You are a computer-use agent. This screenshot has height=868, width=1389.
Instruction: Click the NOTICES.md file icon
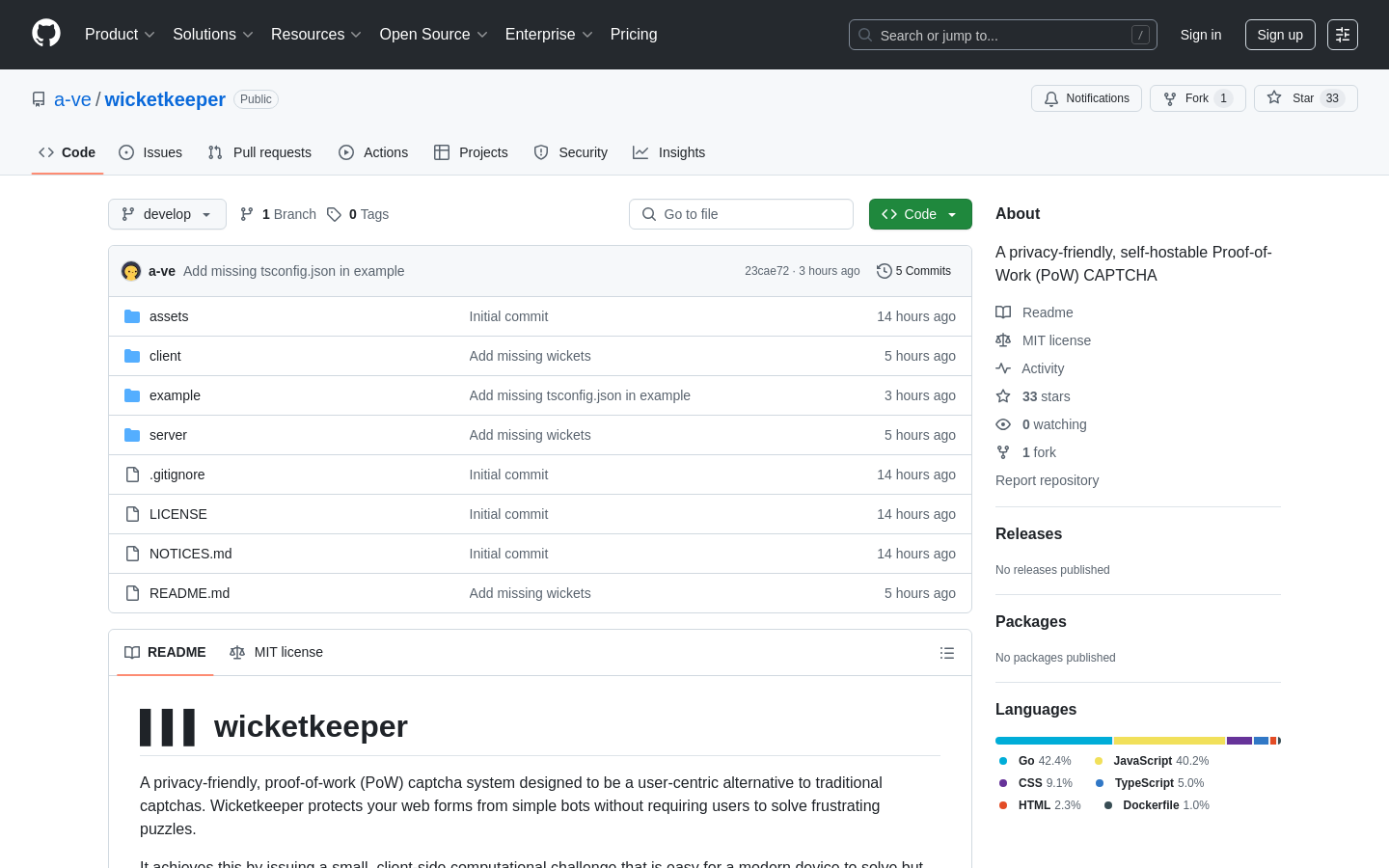point(132,554)
